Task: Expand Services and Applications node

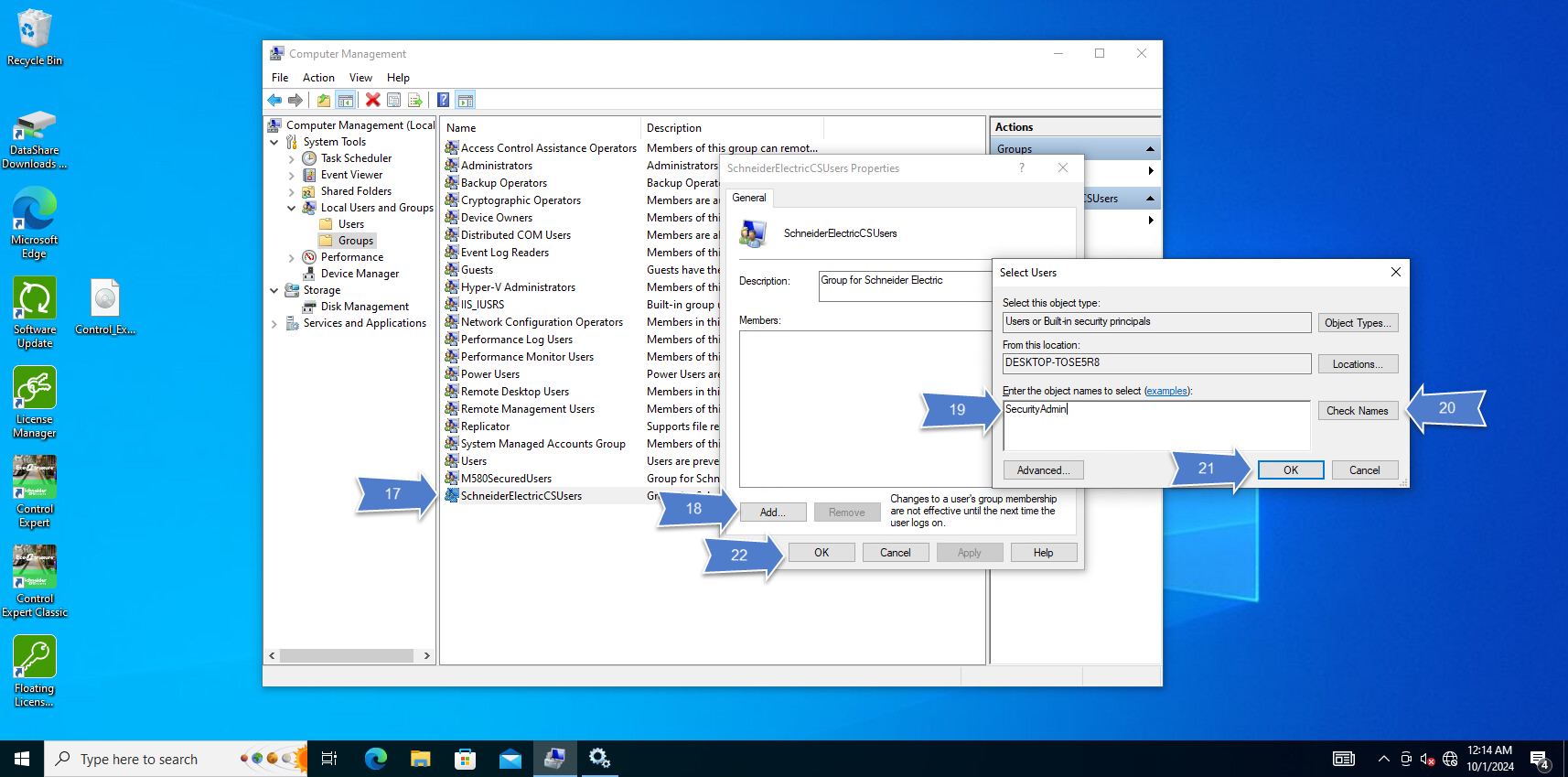Action: 274,323
